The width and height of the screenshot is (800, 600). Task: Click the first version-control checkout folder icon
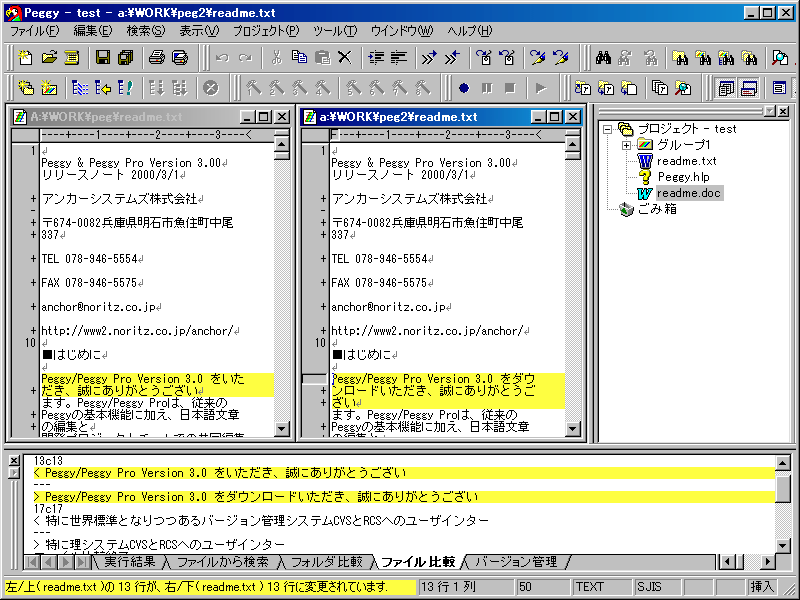[583, 88]
